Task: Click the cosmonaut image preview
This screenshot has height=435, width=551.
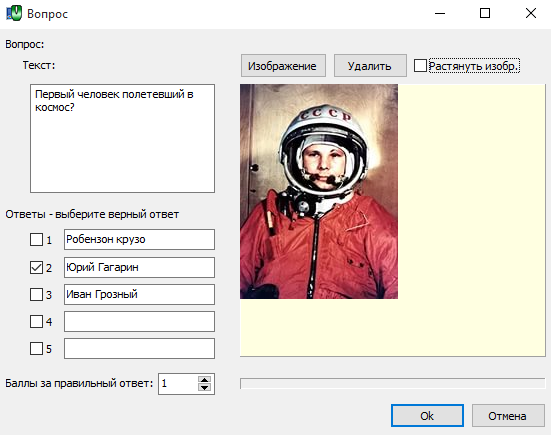Action: pyautogui.click(x=319, y=191)
